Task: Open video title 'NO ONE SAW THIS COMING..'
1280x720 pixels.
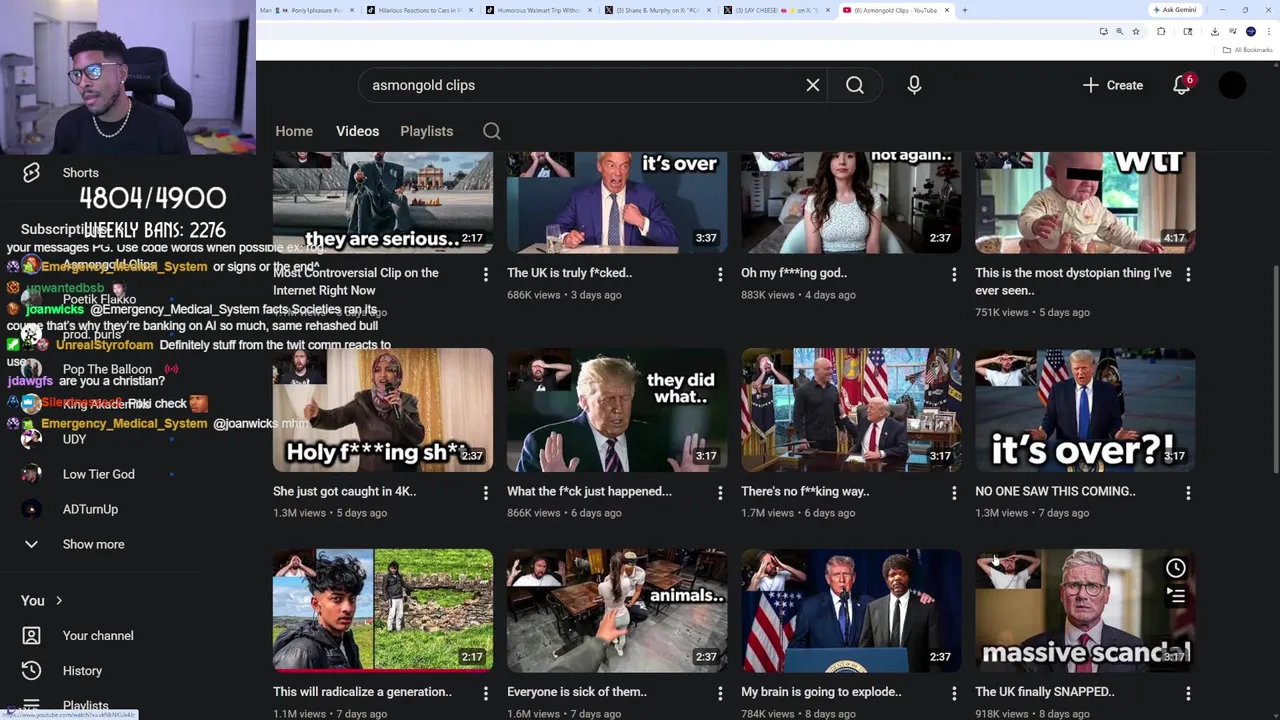Action: click(x=1055, y=491)
